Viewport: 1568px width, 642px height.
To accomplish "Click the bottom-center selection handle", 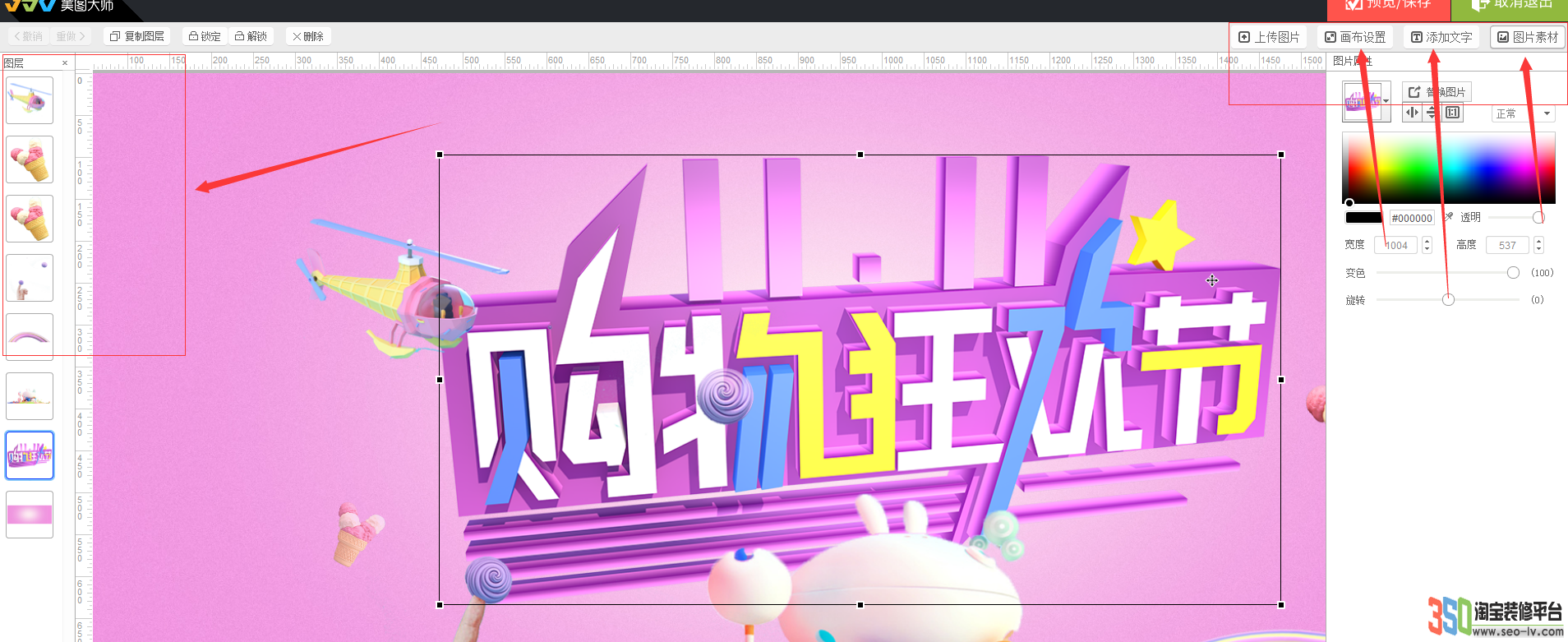I will [x=860, y=605].
